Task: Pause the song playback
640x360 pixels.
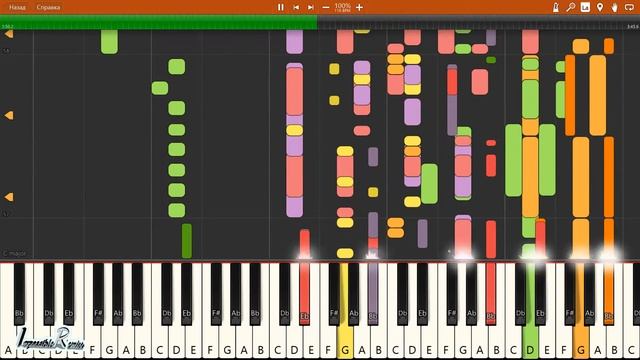Action: (x=280, y=7)
